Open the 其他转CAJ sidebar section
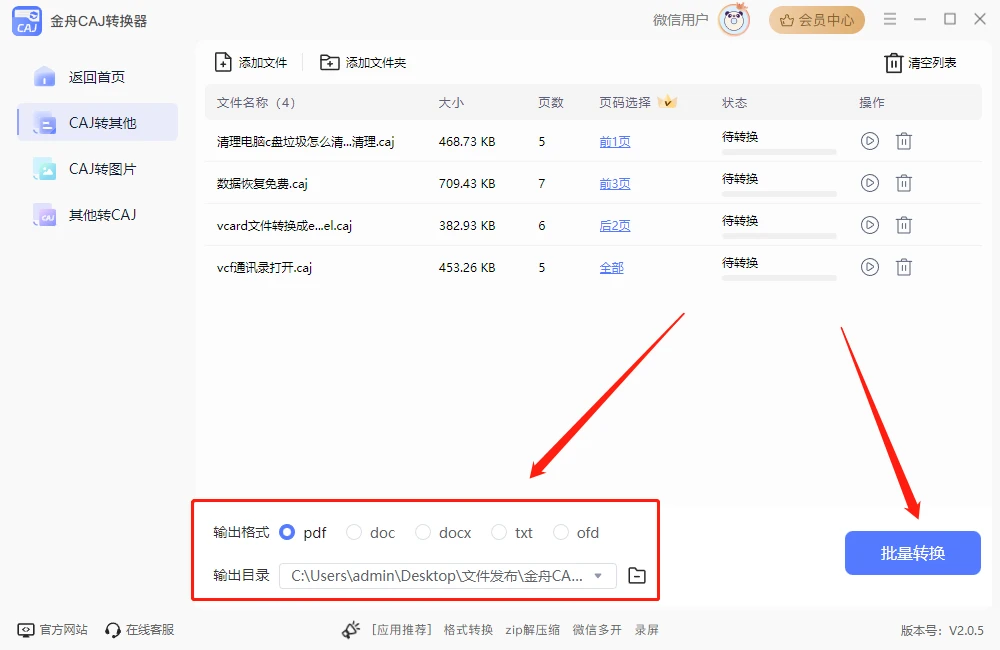 coord(98,215)
